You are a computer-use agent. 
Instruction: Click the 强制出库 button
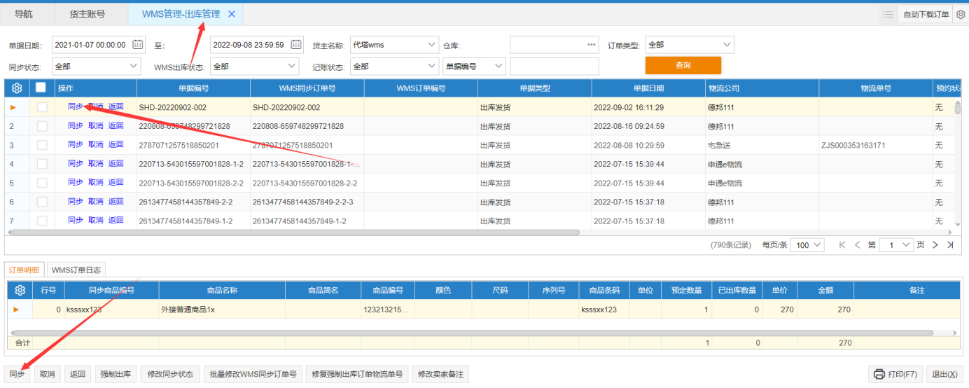coord(116,374)
